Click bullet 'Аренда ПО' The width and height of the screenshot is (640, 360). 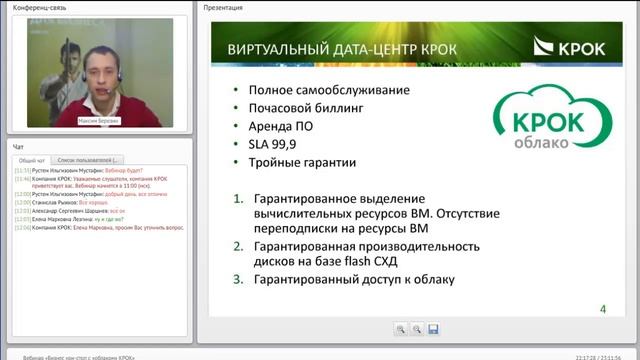click(x=281, y=126)
